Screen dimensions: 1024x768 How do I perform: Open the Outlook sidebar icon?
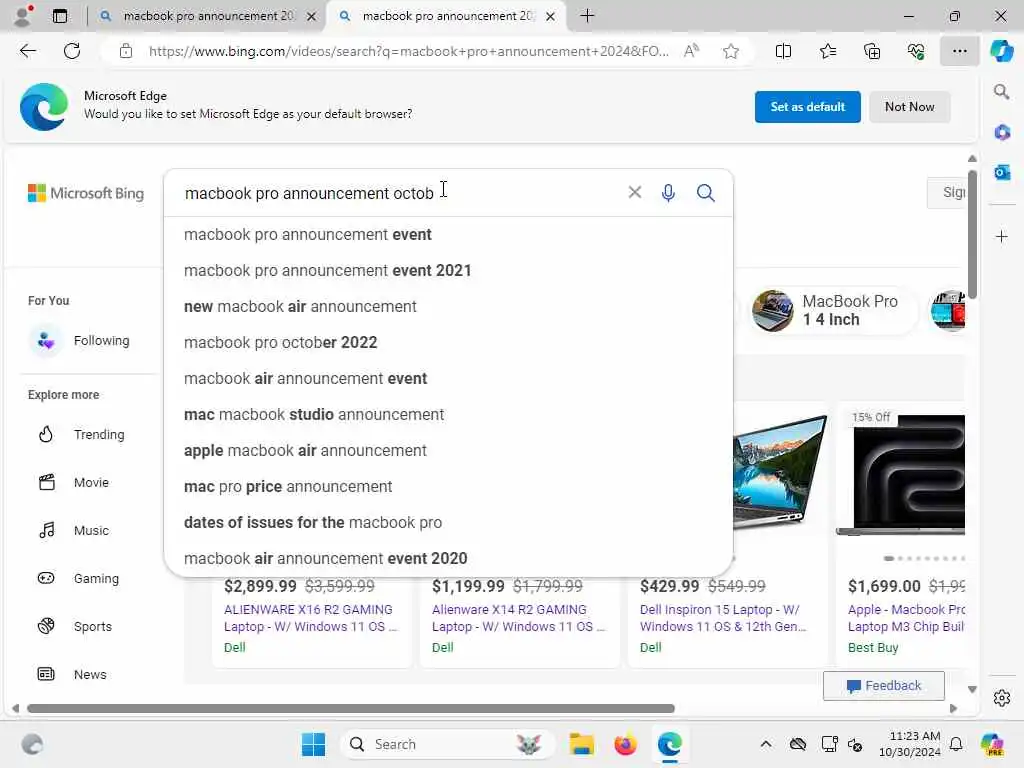click(x=1002, y=172)
